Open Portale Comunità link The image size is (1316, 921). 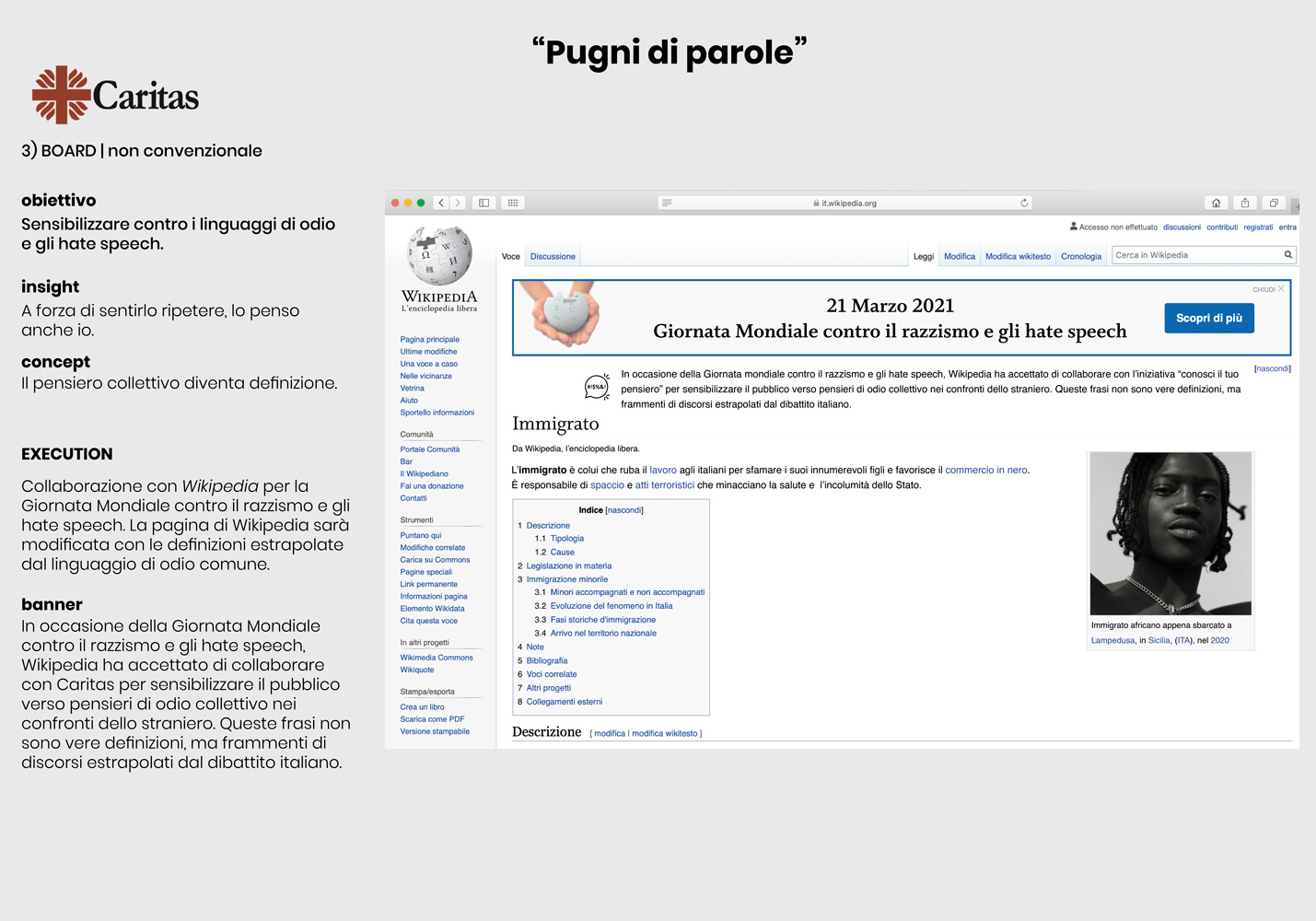pyautogui.click(x=429, y=449)
